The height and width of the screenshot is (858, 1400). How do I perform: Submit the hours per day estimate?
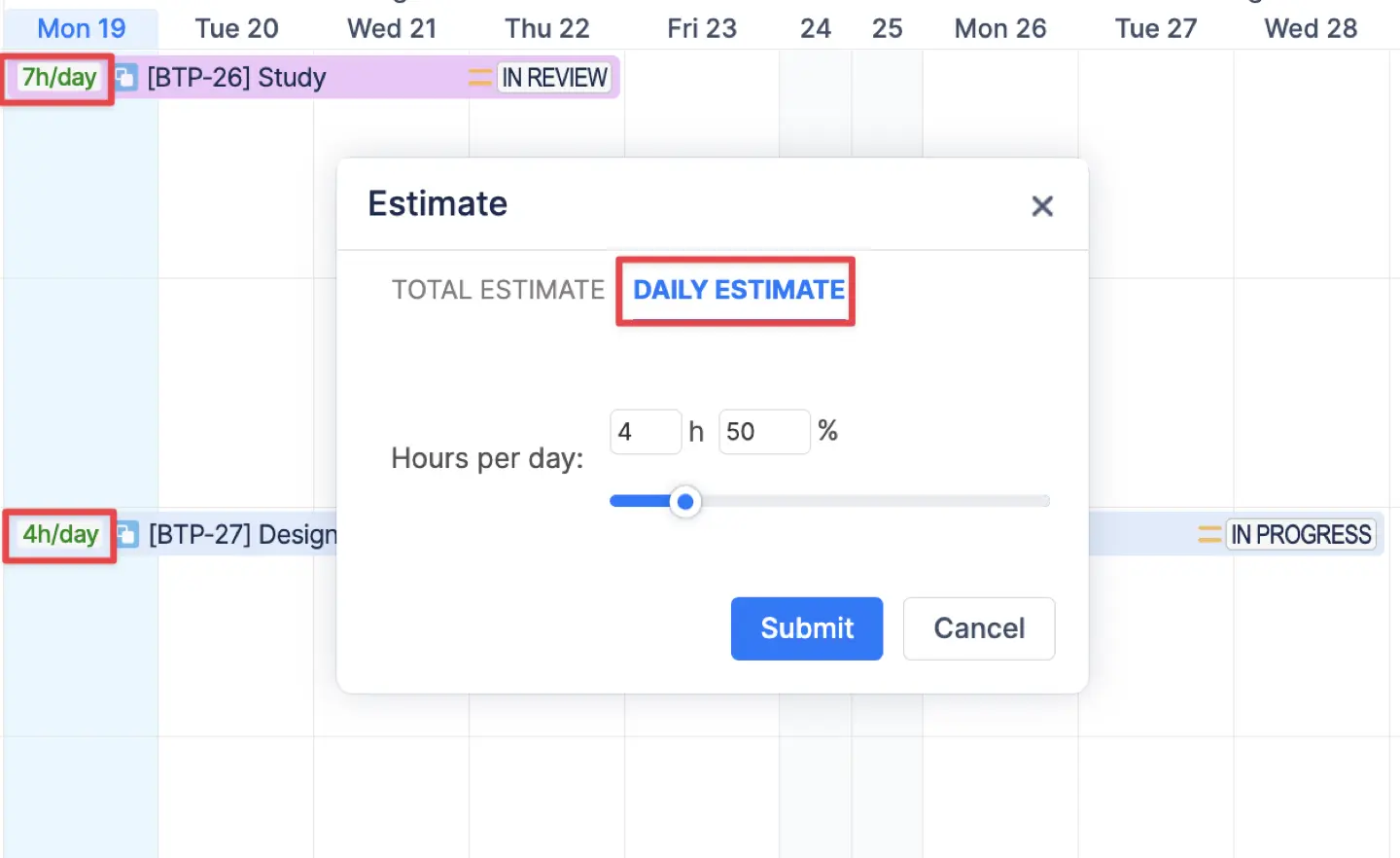806,628
